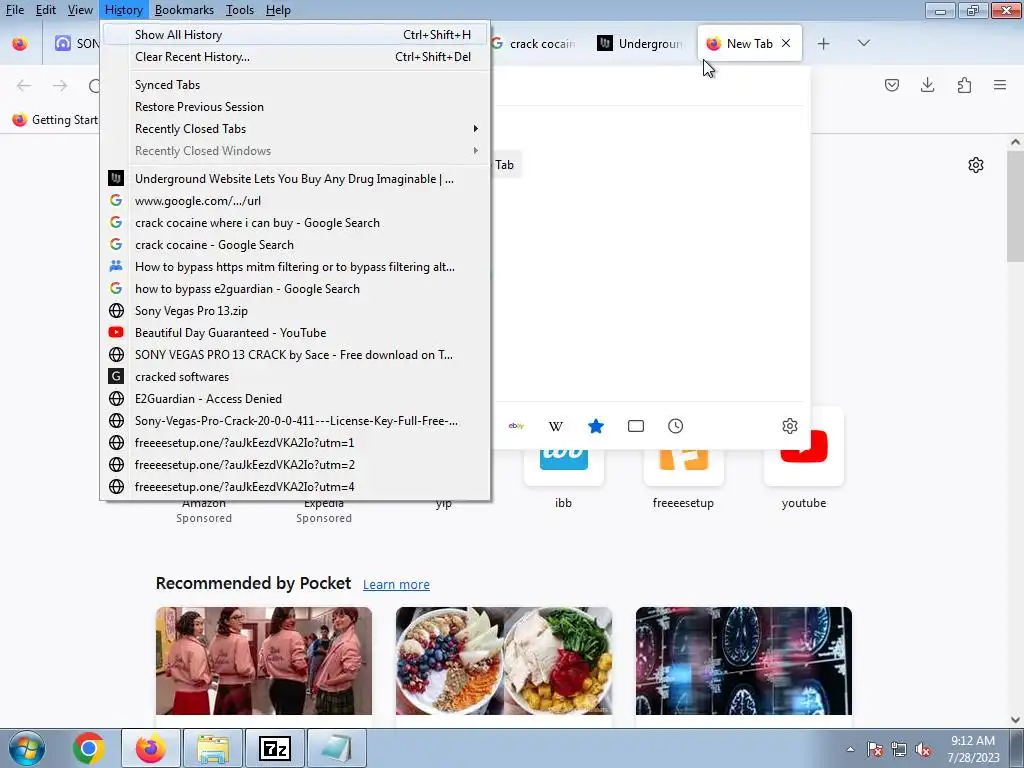Open freeeesetup.one utm=4 history entry
Image resolution: width=1024 pixels, height=768 pixels.
(x=295, y=487)
